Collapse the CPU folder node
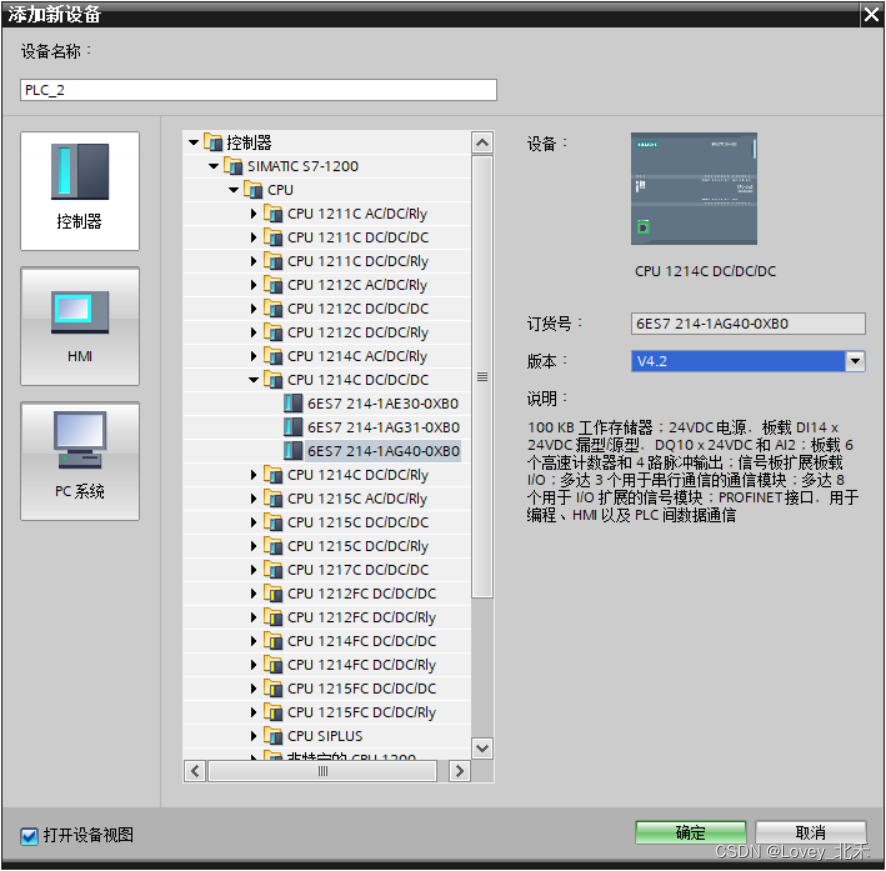Screen dimensions: 886x871 click(234, 190)
